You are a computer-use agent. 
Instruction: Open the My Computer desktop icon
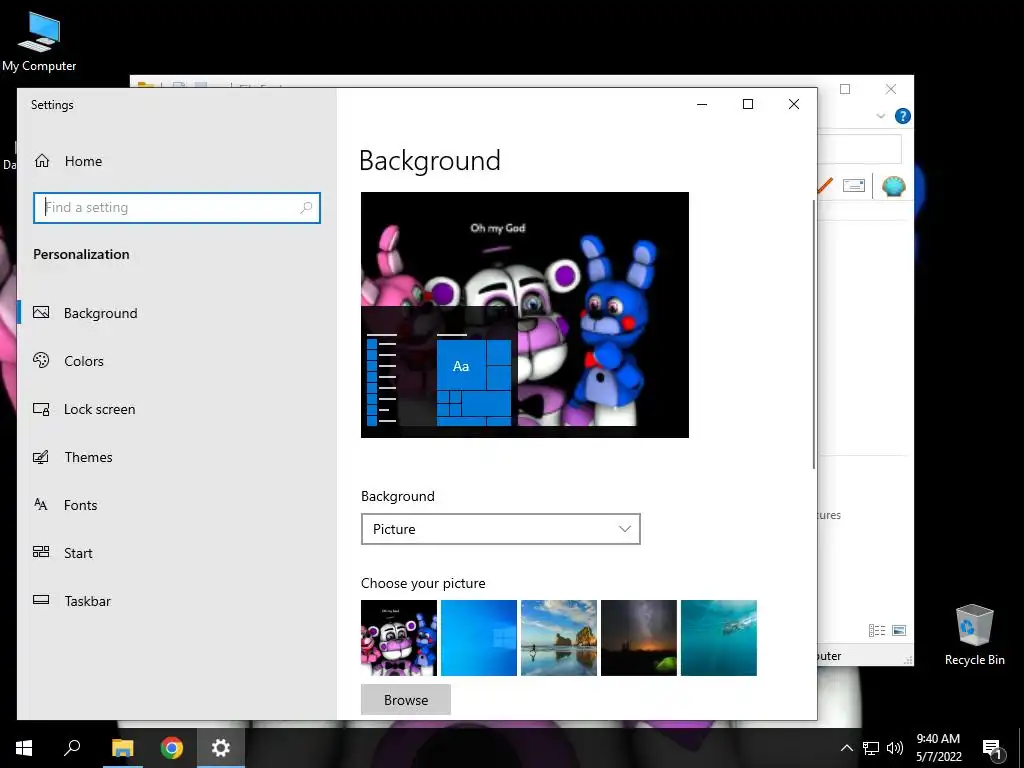click(x=39, y=42)
